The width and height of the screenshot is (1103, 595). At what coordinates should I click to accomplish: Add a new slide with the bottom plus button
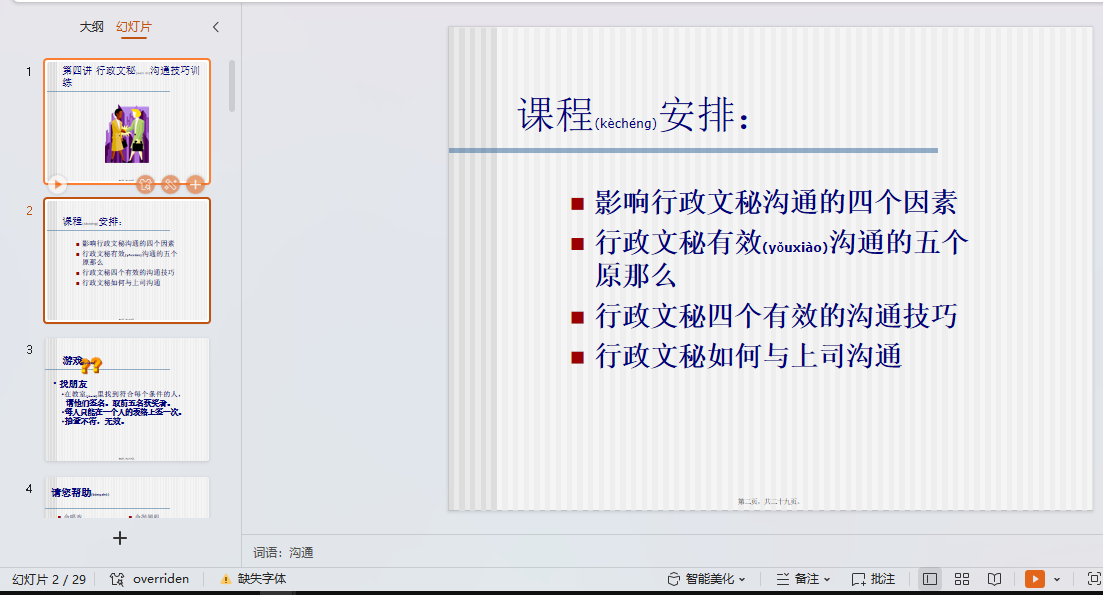pyautogui.click(x=120, y=538)
